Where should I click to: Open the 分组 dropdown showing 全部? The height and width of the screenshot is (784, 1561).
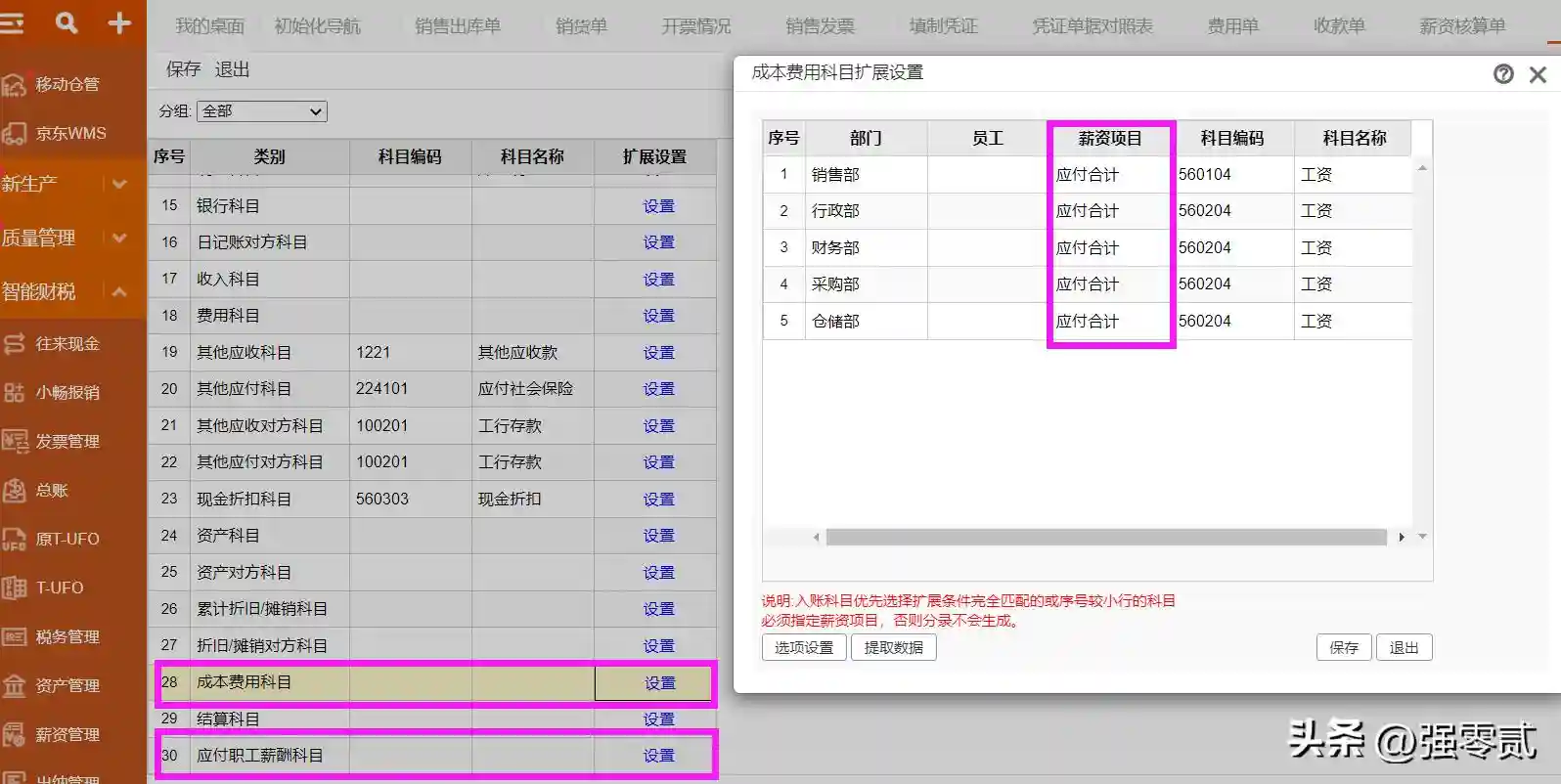tap(262, 111)
